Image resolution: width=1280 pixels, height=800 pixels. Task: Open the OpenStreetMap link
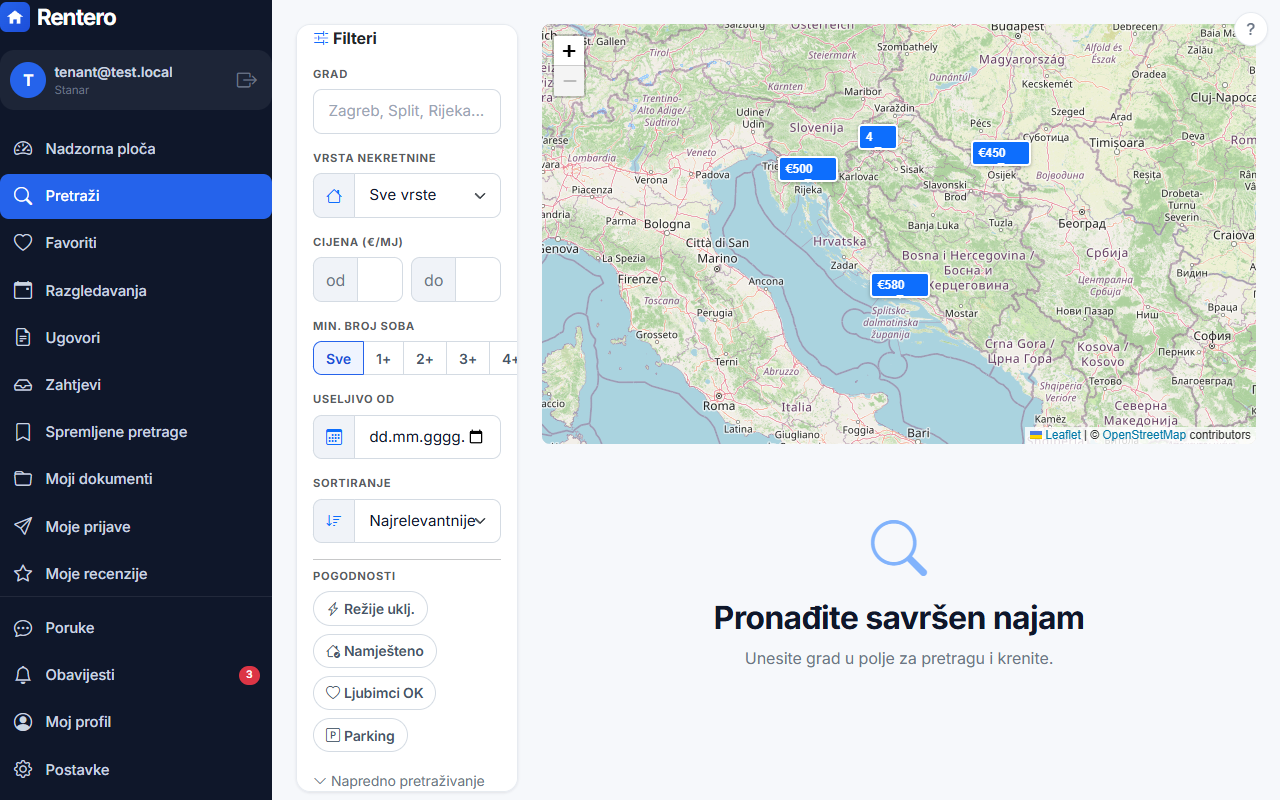click(1144, 435)
